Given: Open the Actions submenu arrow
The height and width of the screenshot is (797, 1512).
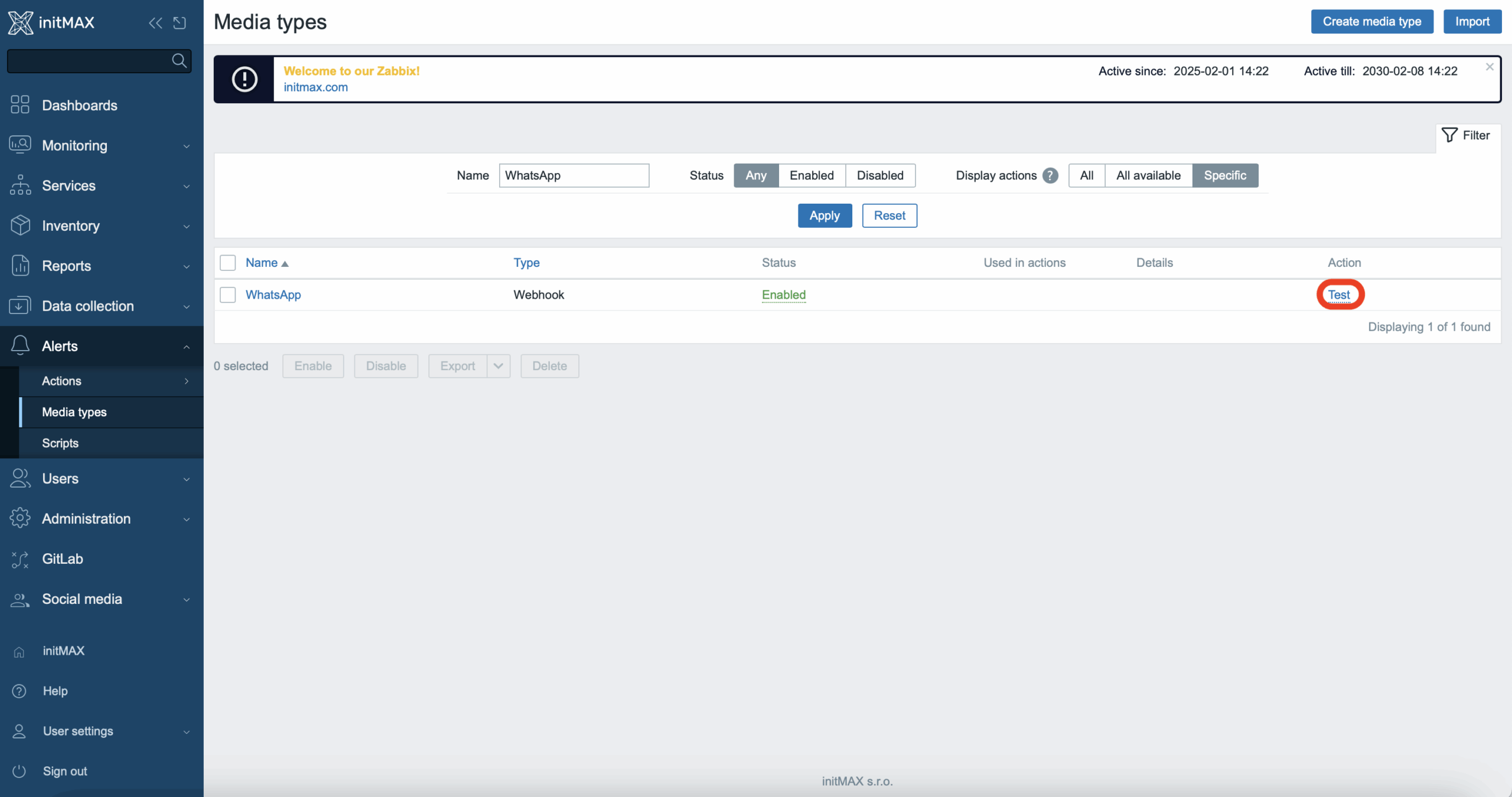Looking at the screenshot, I should pyautogui.click(x=187, y=381).
